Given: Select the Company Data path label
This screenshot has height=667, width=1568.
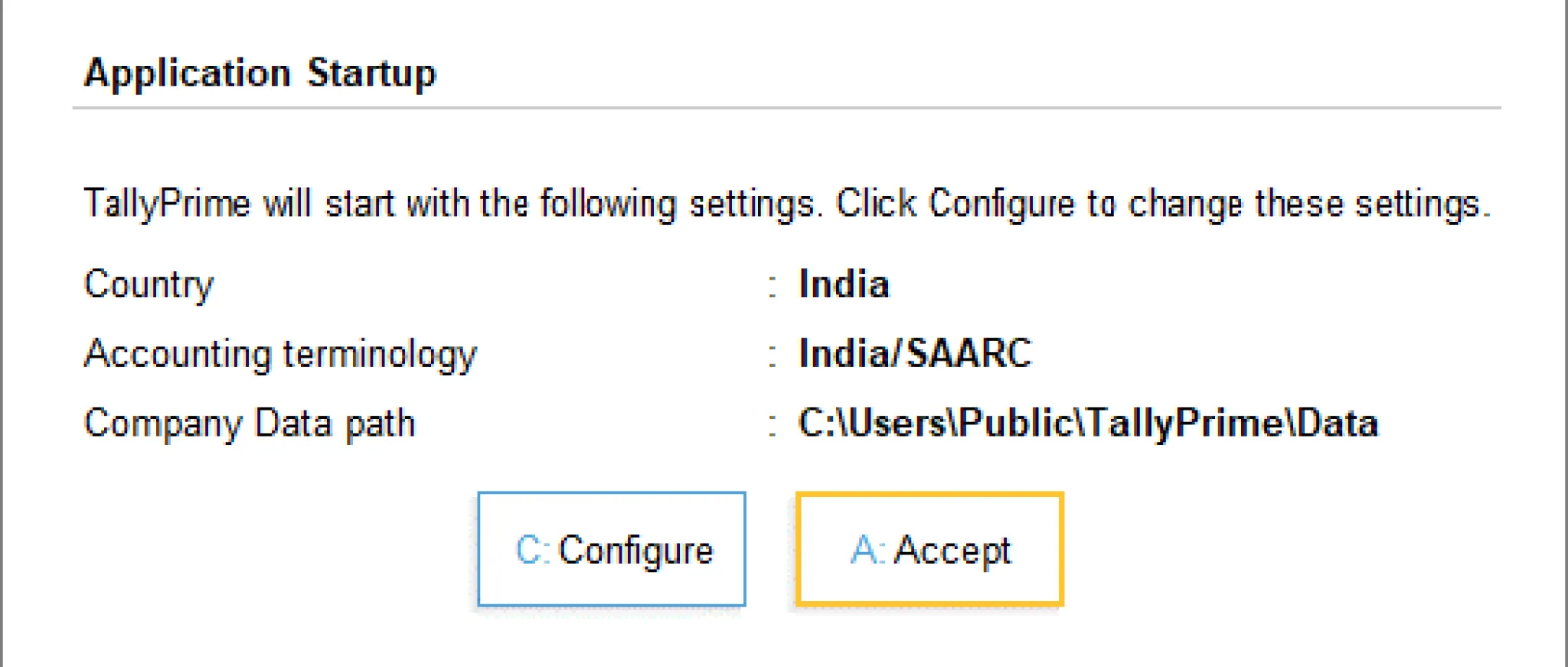Looking at the screenshot, I should point(250,423).
